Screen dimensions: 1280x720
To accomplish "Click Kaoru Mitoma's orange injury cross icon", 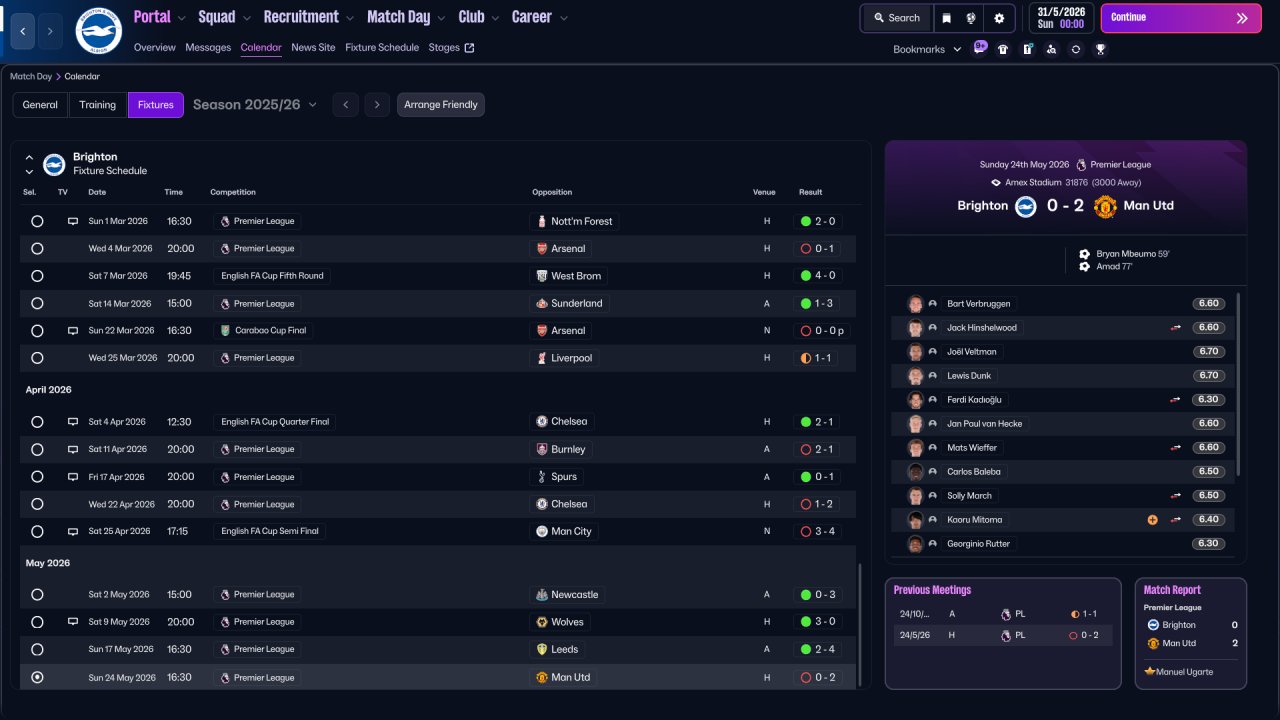I will click(x=1152, y=520).
